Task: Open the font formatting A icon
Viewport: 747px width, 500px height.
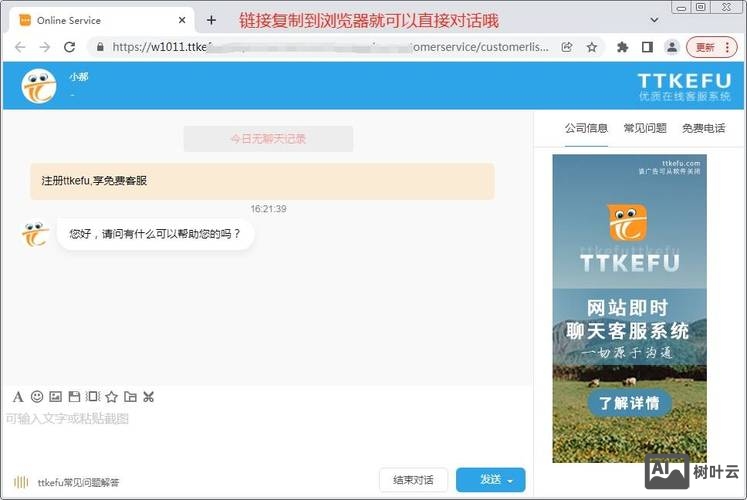Action: 18,397
